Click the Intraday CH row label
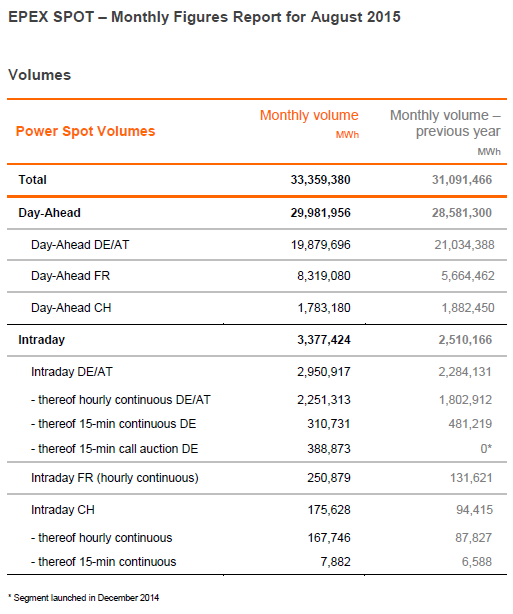Image resolution: width=513 pixels, height=614 pixels. (63, 510)
